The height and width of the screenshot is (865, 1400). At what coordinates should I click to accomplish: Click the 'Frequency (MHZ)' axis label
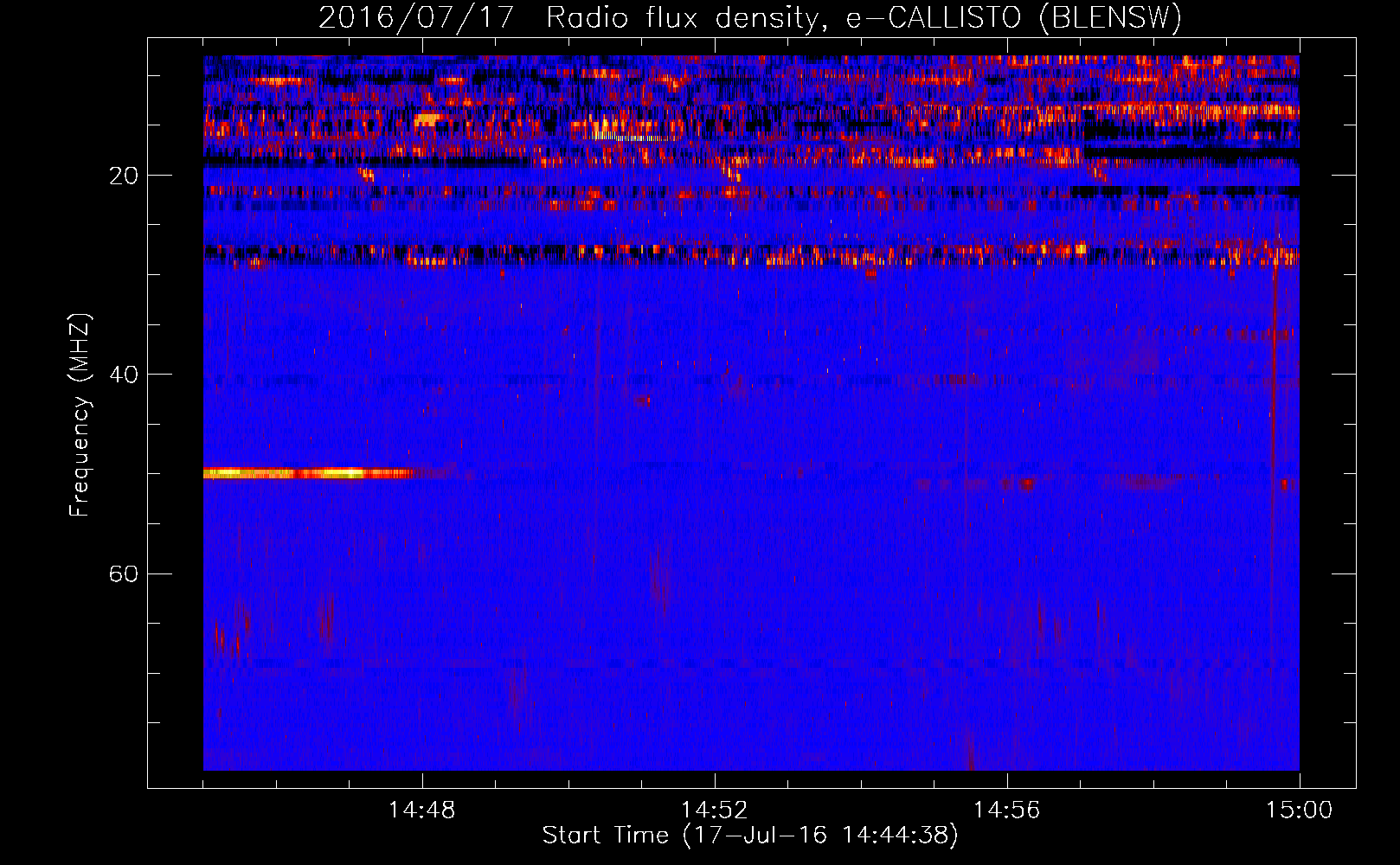click(80, 415)
